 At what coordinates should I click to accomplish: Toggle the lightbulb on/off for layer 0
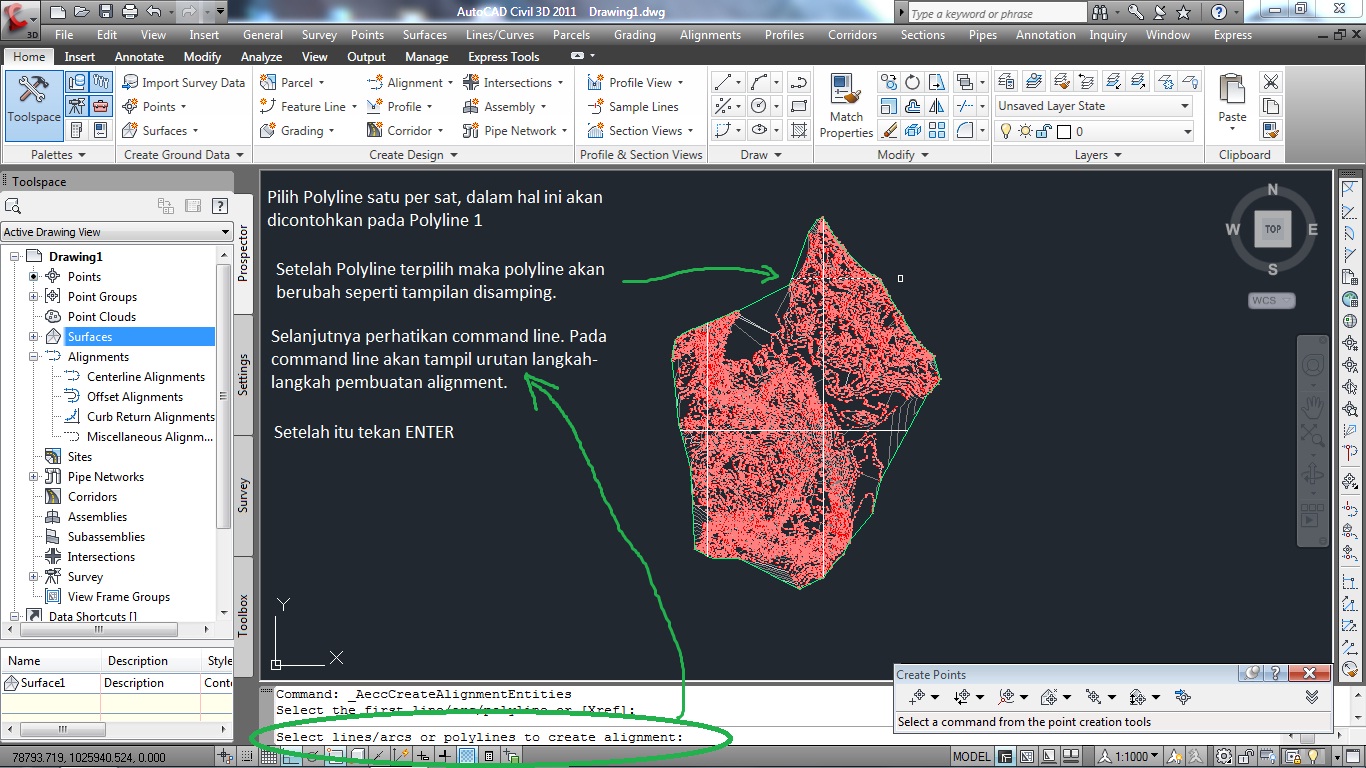click(x=1007, y=131)
